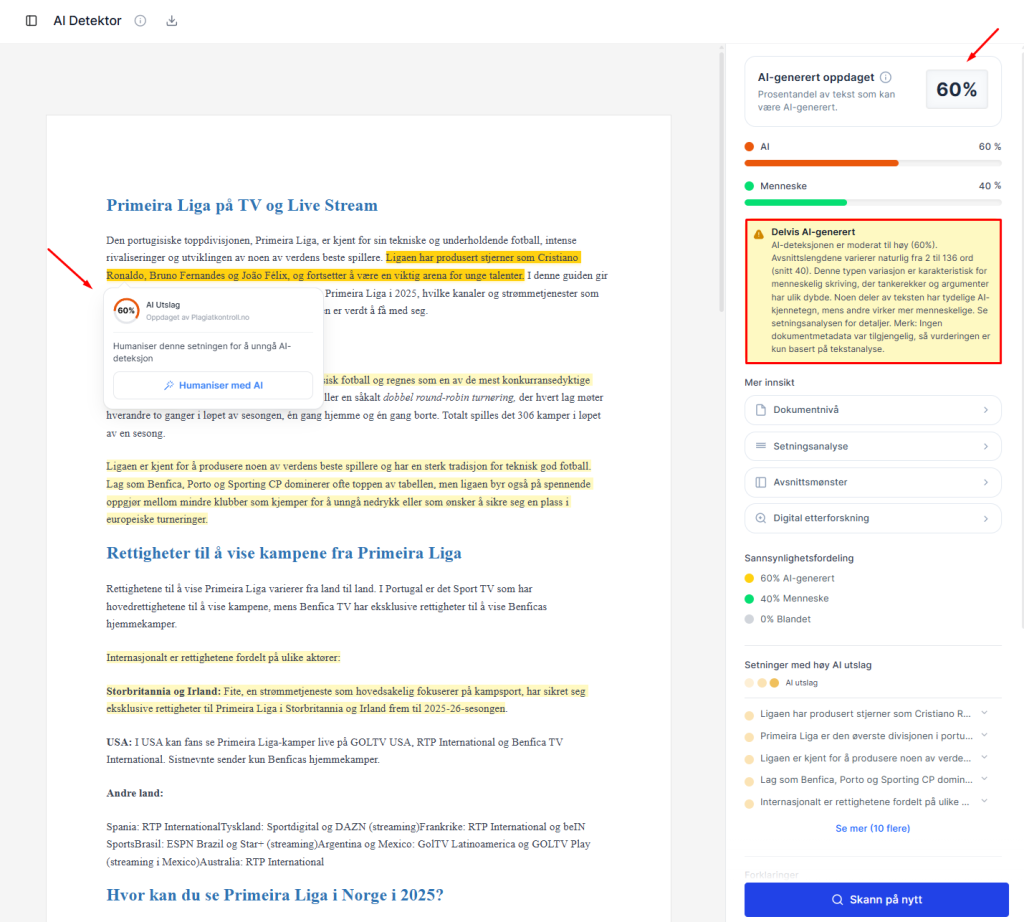The image size is (1024, 922).
Task: Toggle the sidebar panel icon
Action: tap(32, 21)
